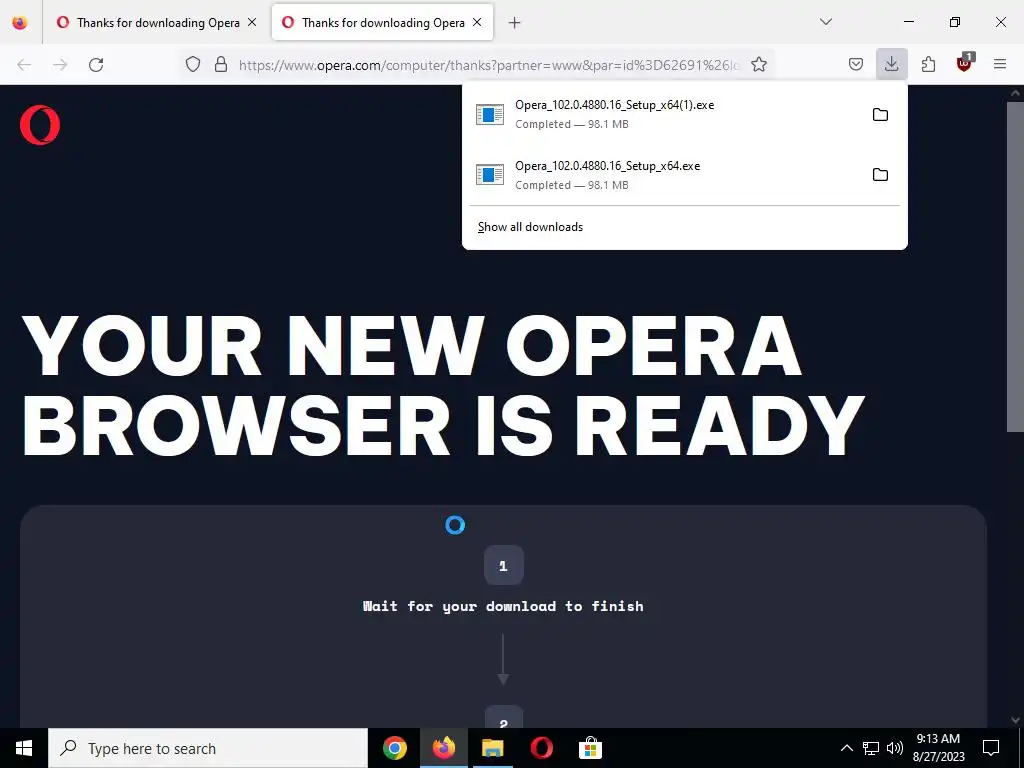Select the second Thanks for downloading Opera tab
This screenshot has width=1024, height=768.
(382, 22)
